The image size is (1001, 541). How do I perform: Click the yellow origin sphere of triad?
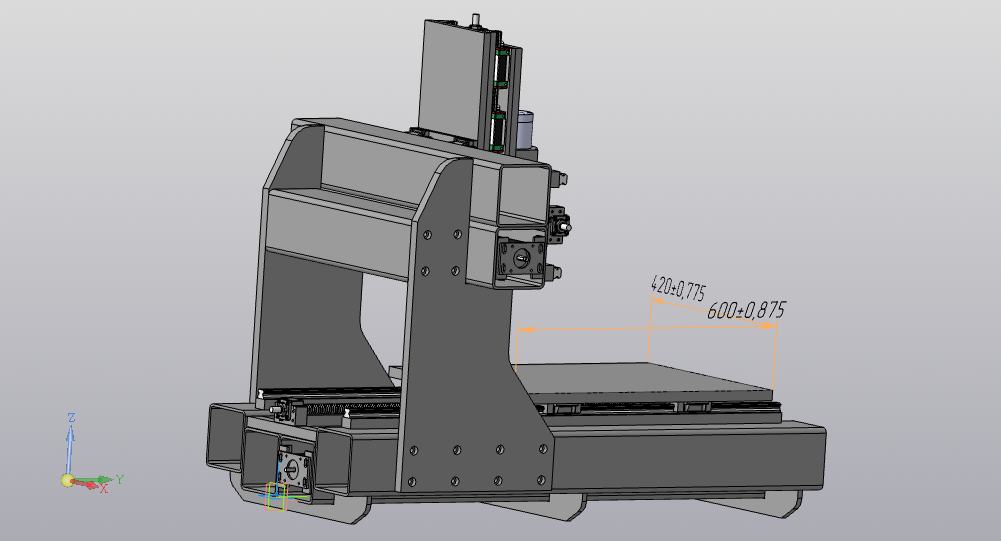pyautogui.click(x=68, y=480)
